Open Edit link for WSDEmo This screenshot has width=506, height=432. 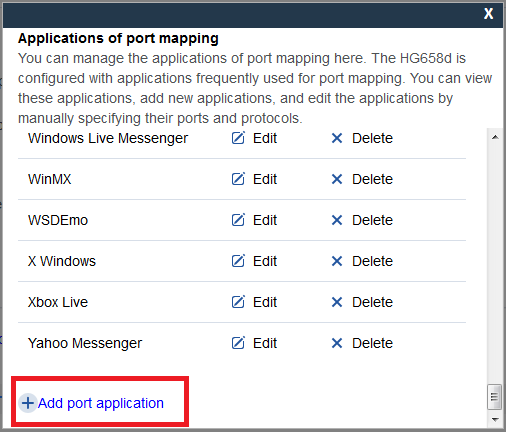[x=265, y=220]
